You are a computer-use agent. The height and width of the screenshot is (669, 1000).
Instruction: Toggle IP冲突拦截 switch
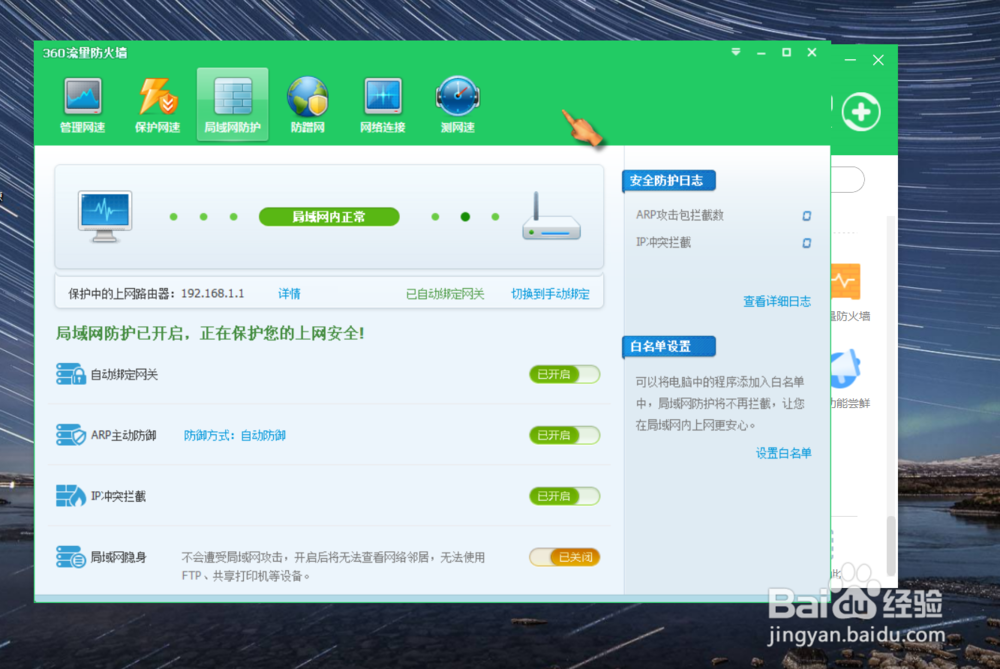[564, 496]
